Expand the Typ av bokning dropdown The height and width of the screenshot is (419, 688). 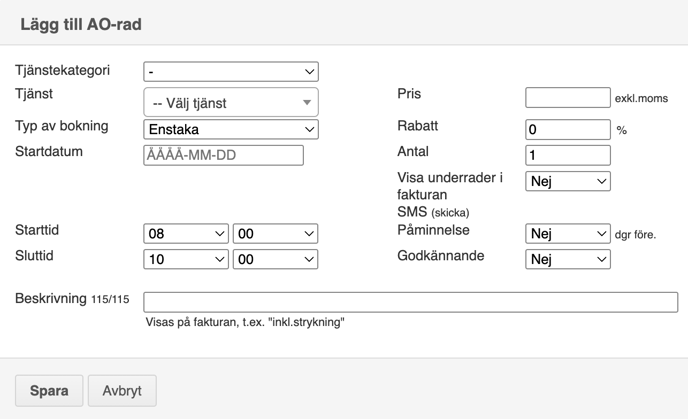point(231,129)
